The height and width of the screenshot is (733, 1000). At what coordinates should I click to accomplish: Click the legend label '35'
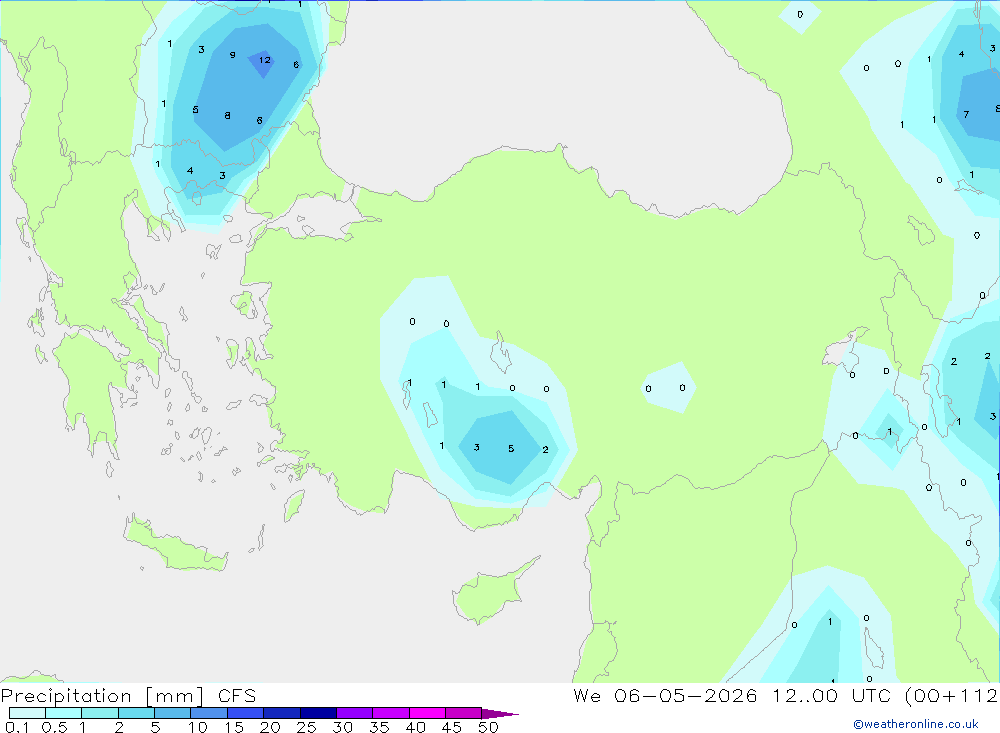pos(379,727)
